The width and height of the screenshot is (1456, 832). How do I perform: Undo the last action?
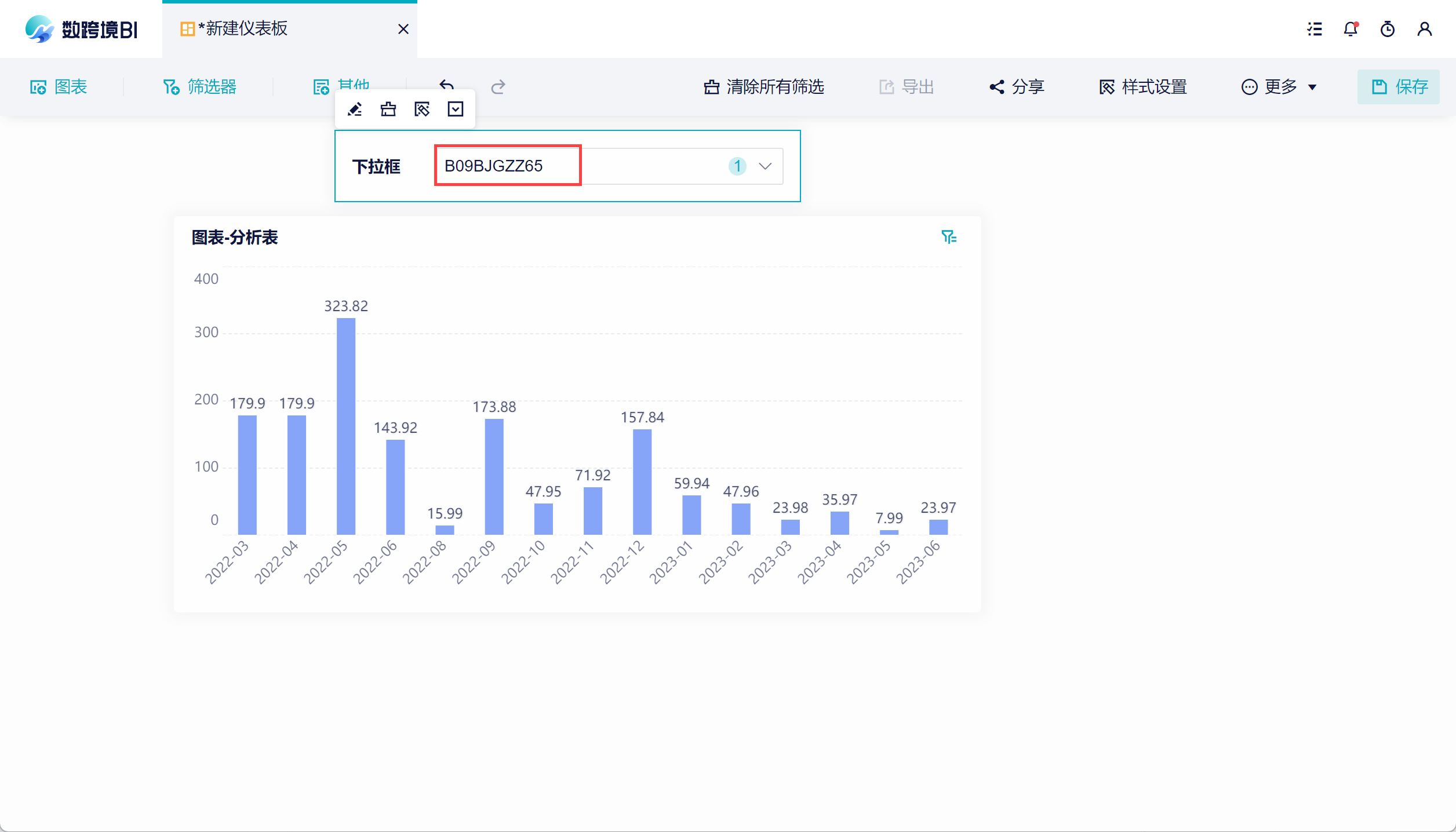coord(446,85)
